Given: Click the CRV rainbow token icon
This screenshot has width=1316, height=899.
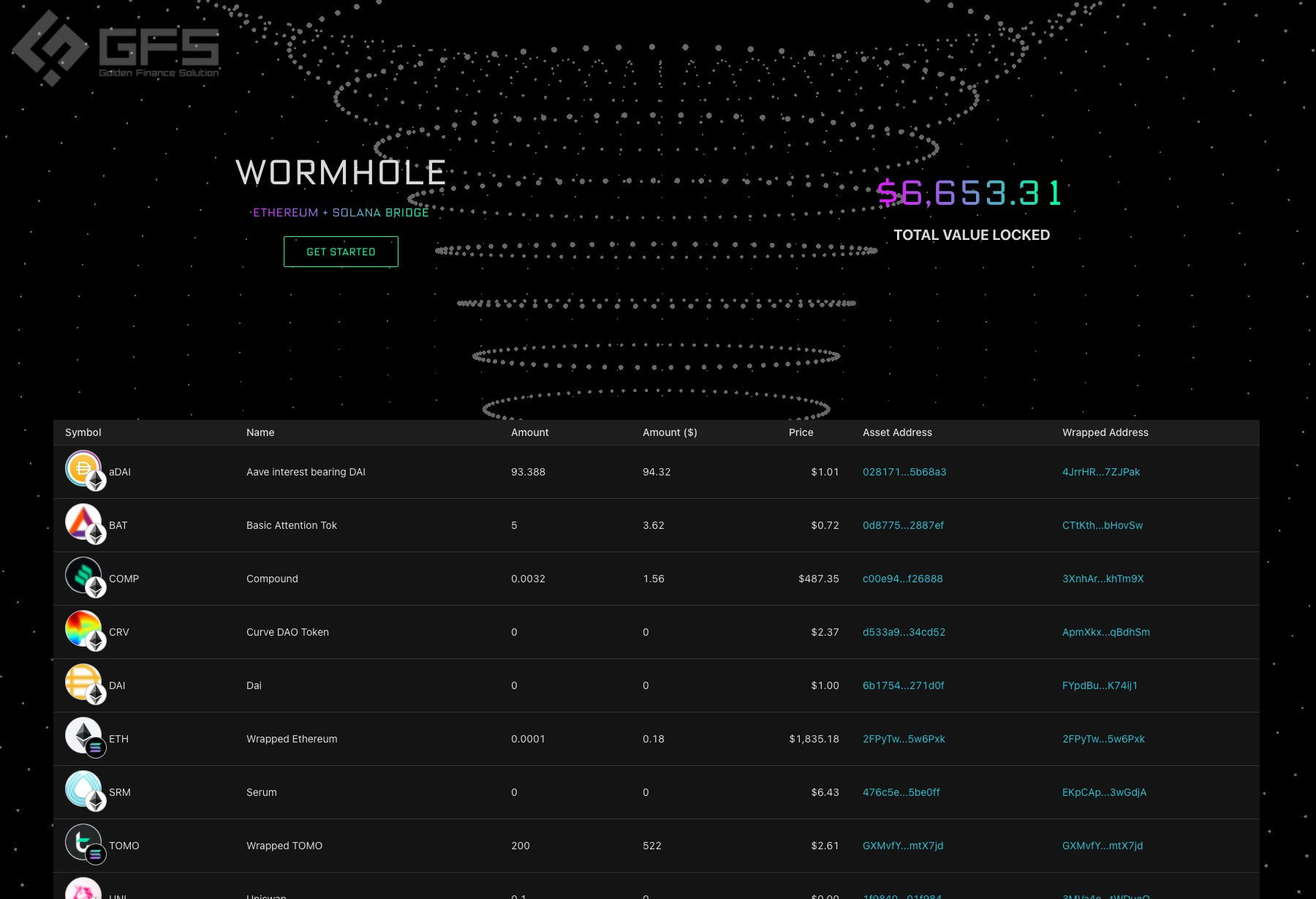Looking at the screenshot, I should point(84,630).
